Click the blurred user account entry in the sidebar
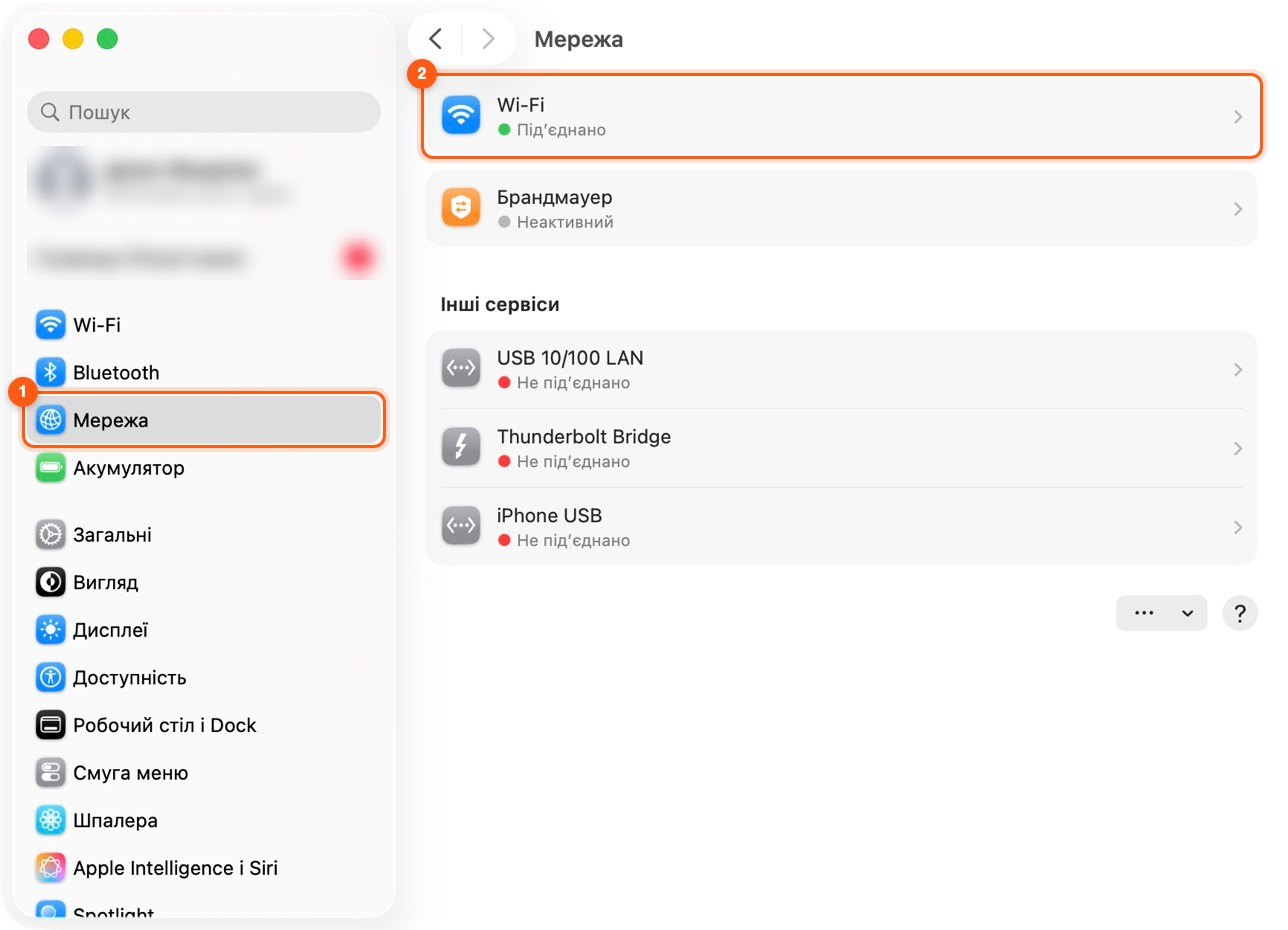The height and width of the screenshot is (930, 1288). click(204, 180)
